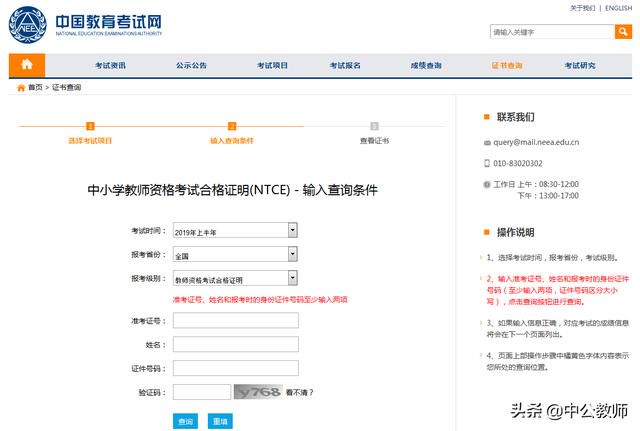The image size is (640, 431).
Task: Click 证书查询 in breadcrumb
Action: (67, 87)
